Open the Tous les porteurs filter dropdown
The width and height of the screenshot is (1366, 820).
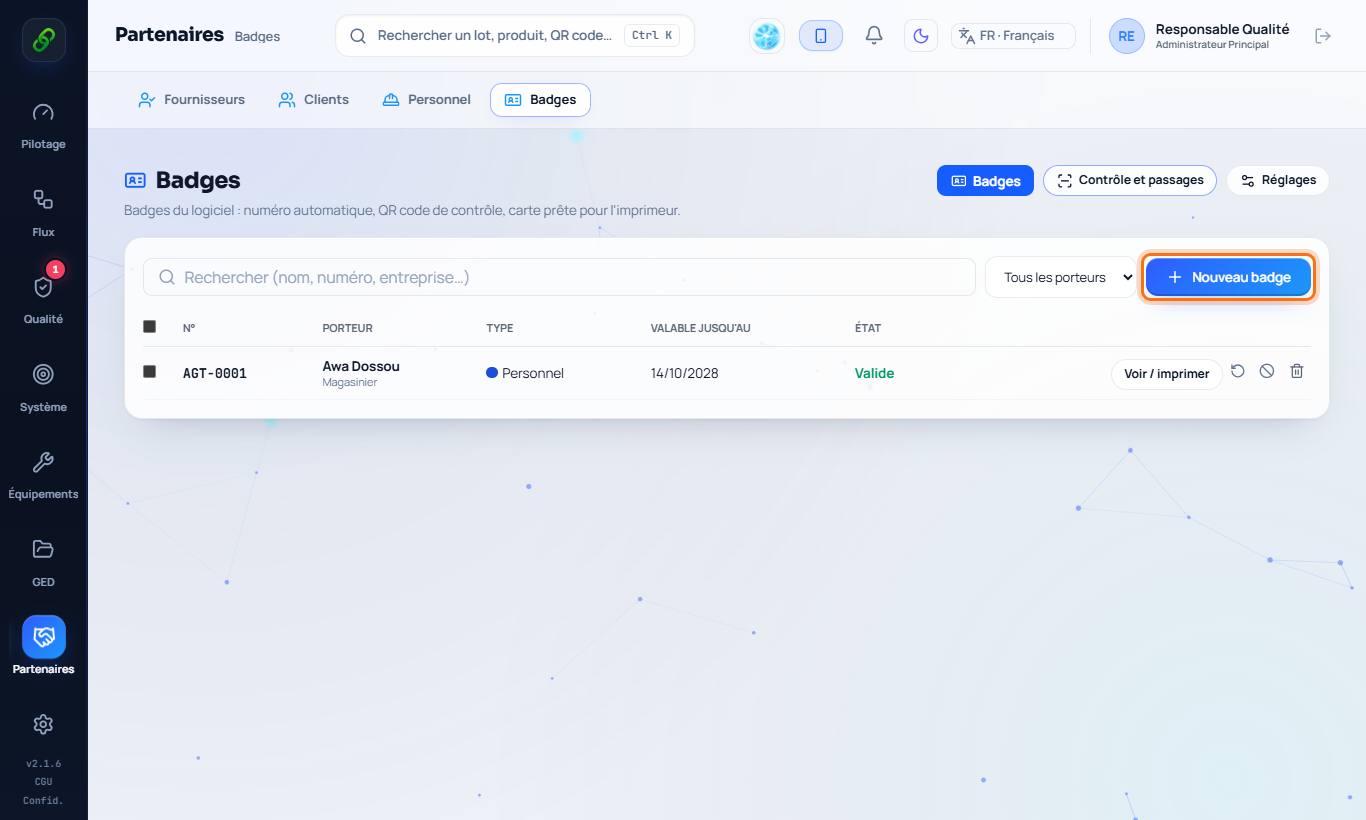coord(1061,277)
